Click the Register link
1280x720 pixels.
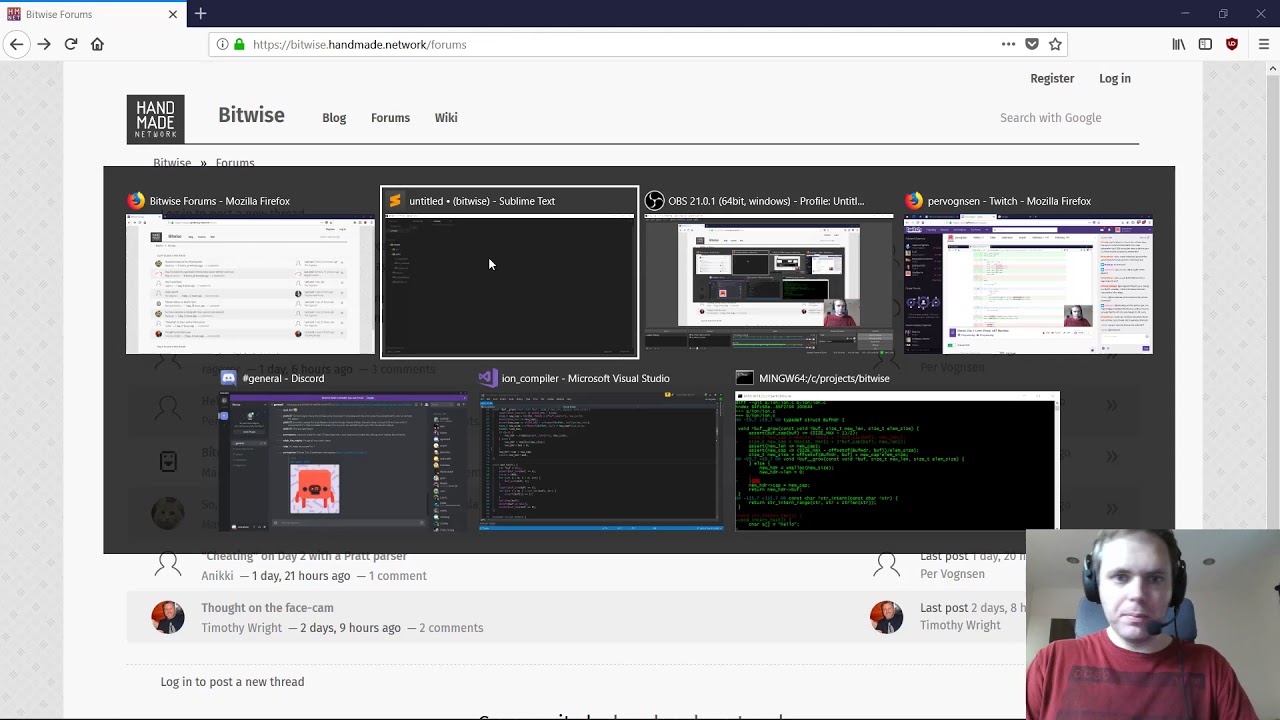[x=1052, y=78]
